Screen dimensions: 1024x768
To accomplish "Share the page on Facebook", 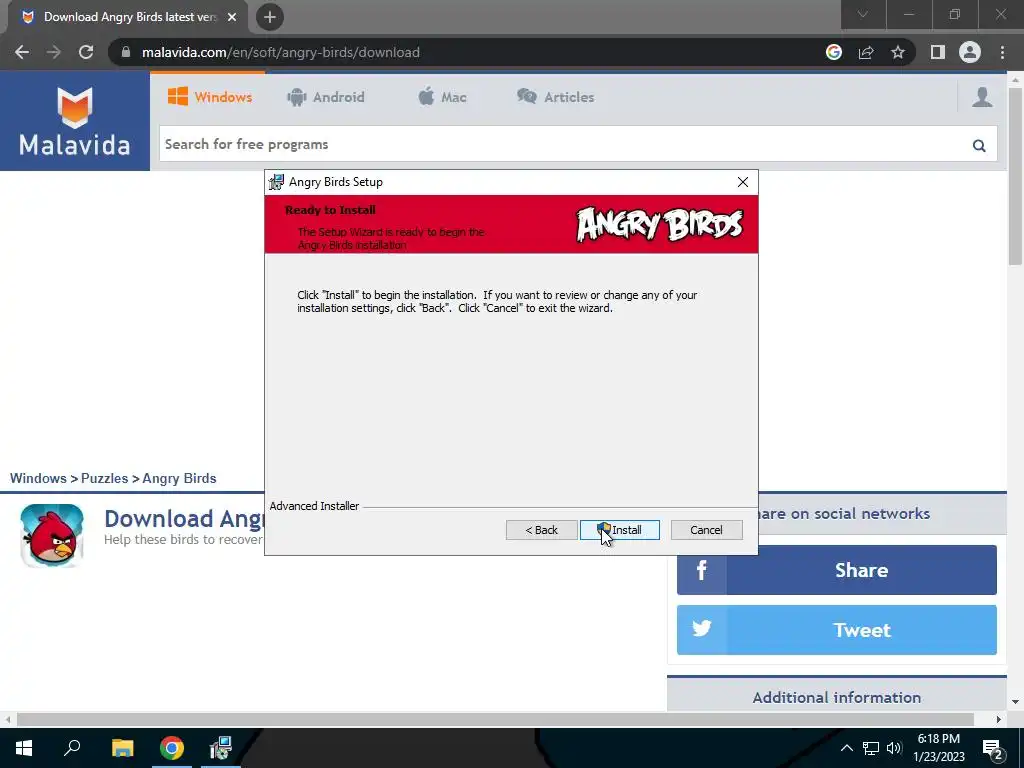I will click(x=837, y=570).
